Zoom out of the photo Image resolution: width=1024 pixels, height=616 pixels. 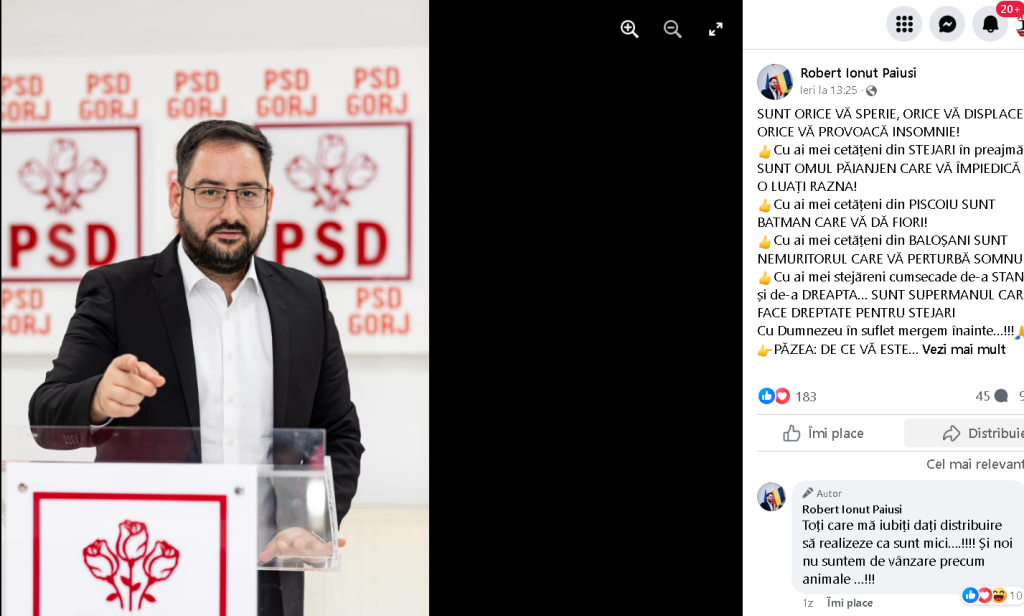pos(672,29)
